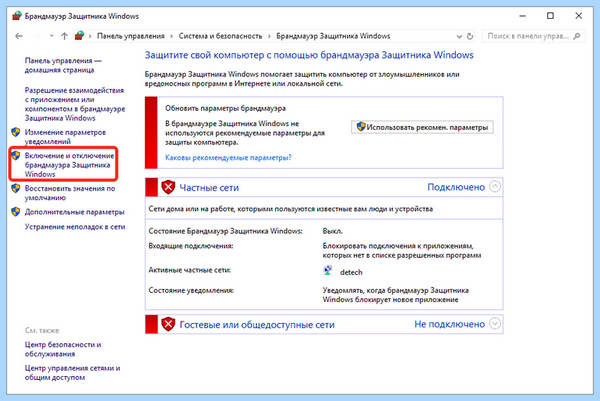
Task: Click the Up one level arrow
Action: [64, 36]
